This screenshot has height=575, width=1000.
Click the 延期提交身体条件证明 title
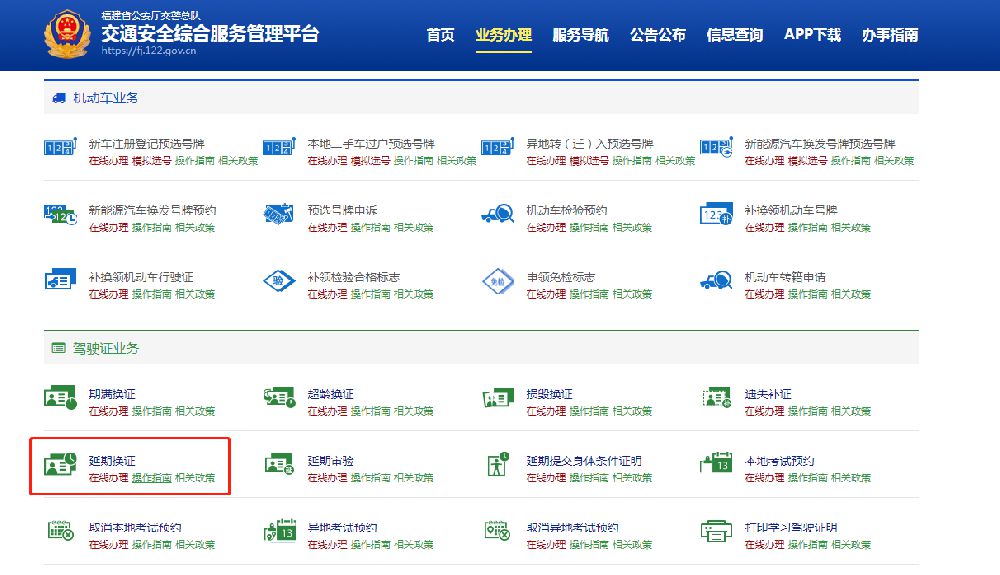(x=584, y=461)
